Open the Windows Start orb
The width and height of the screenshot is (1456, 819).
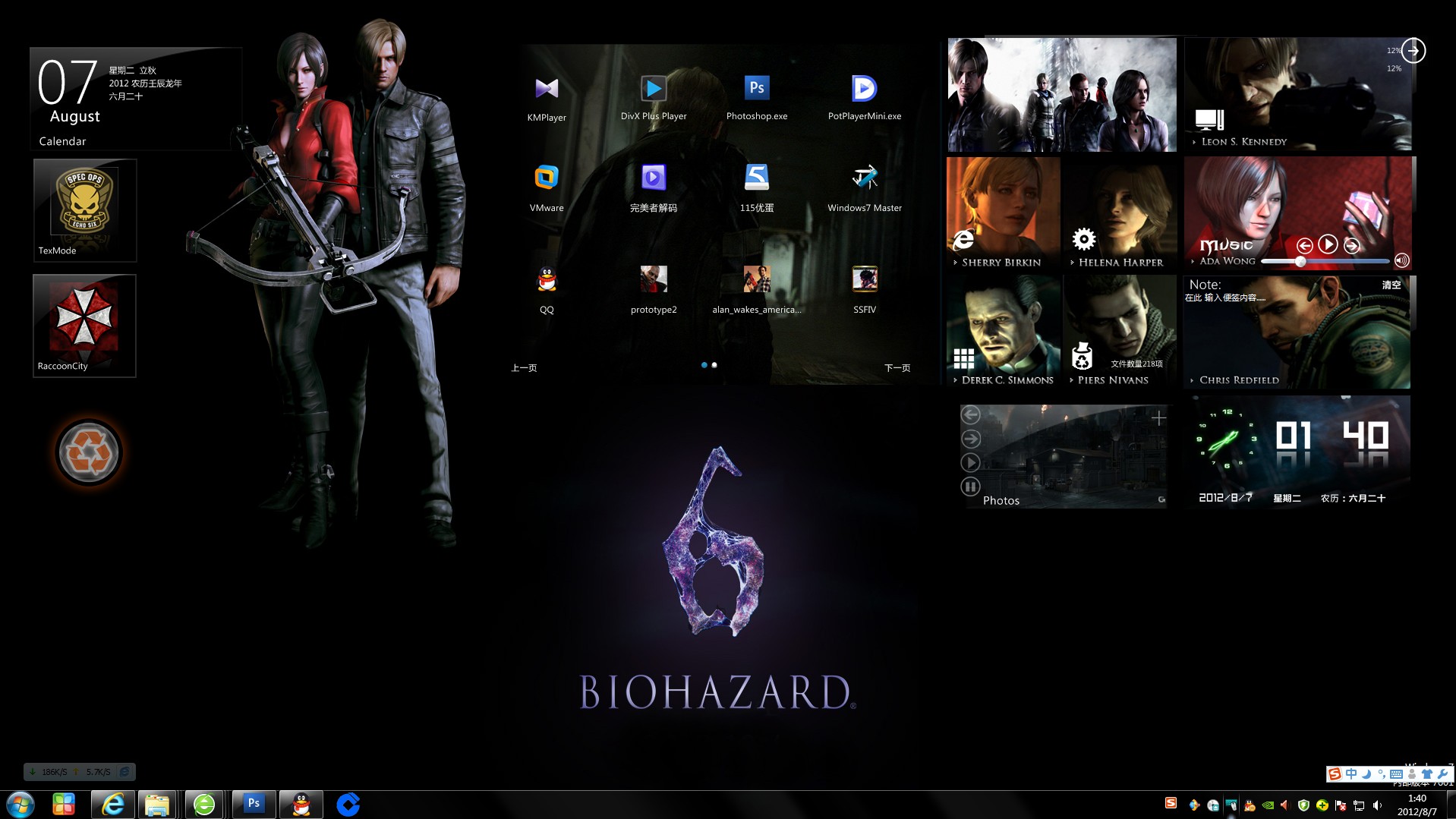pos(20,805)
